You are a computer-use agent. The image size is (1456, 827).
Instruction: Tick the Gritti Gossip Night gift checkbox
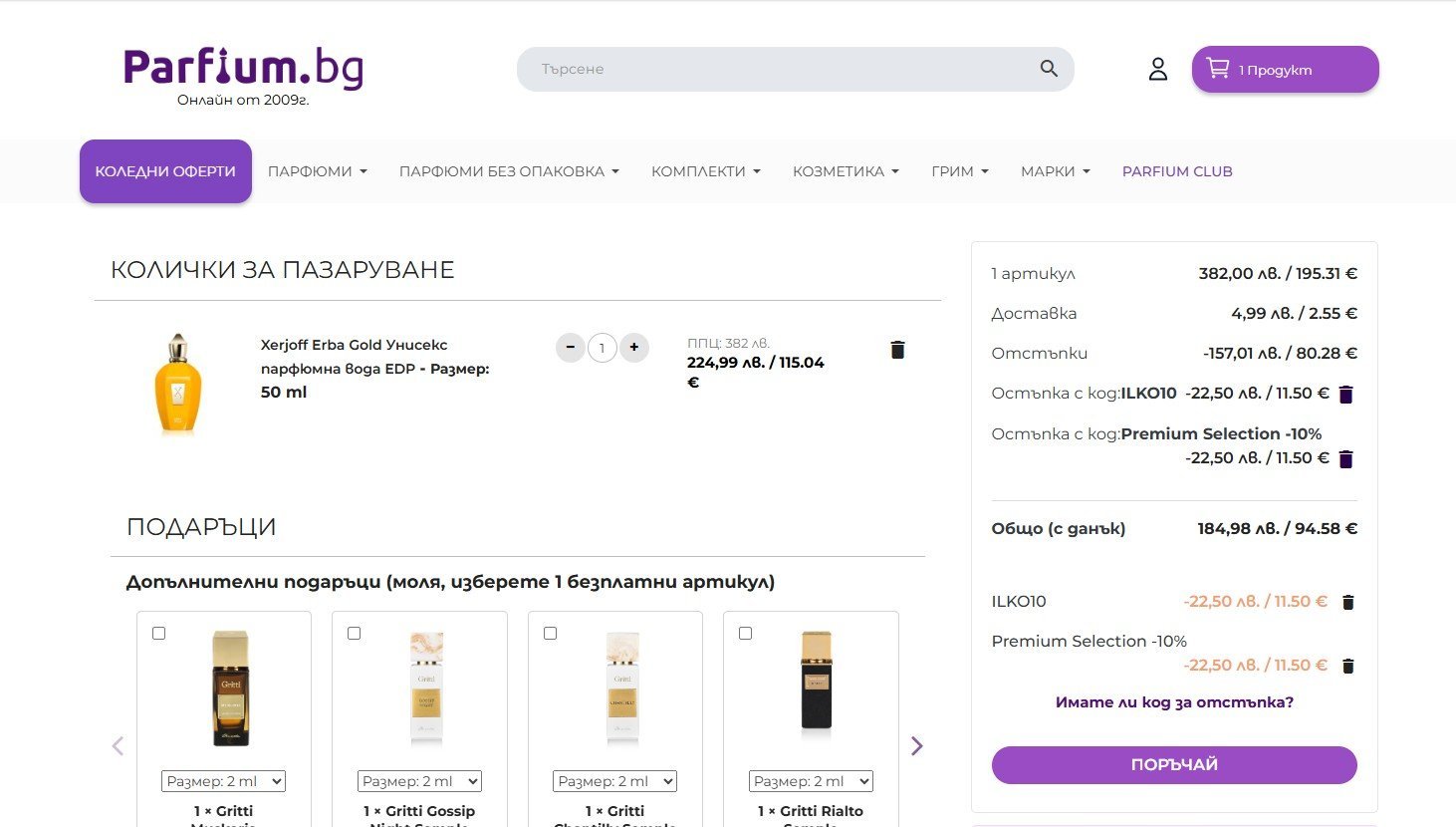pos(354,634)
